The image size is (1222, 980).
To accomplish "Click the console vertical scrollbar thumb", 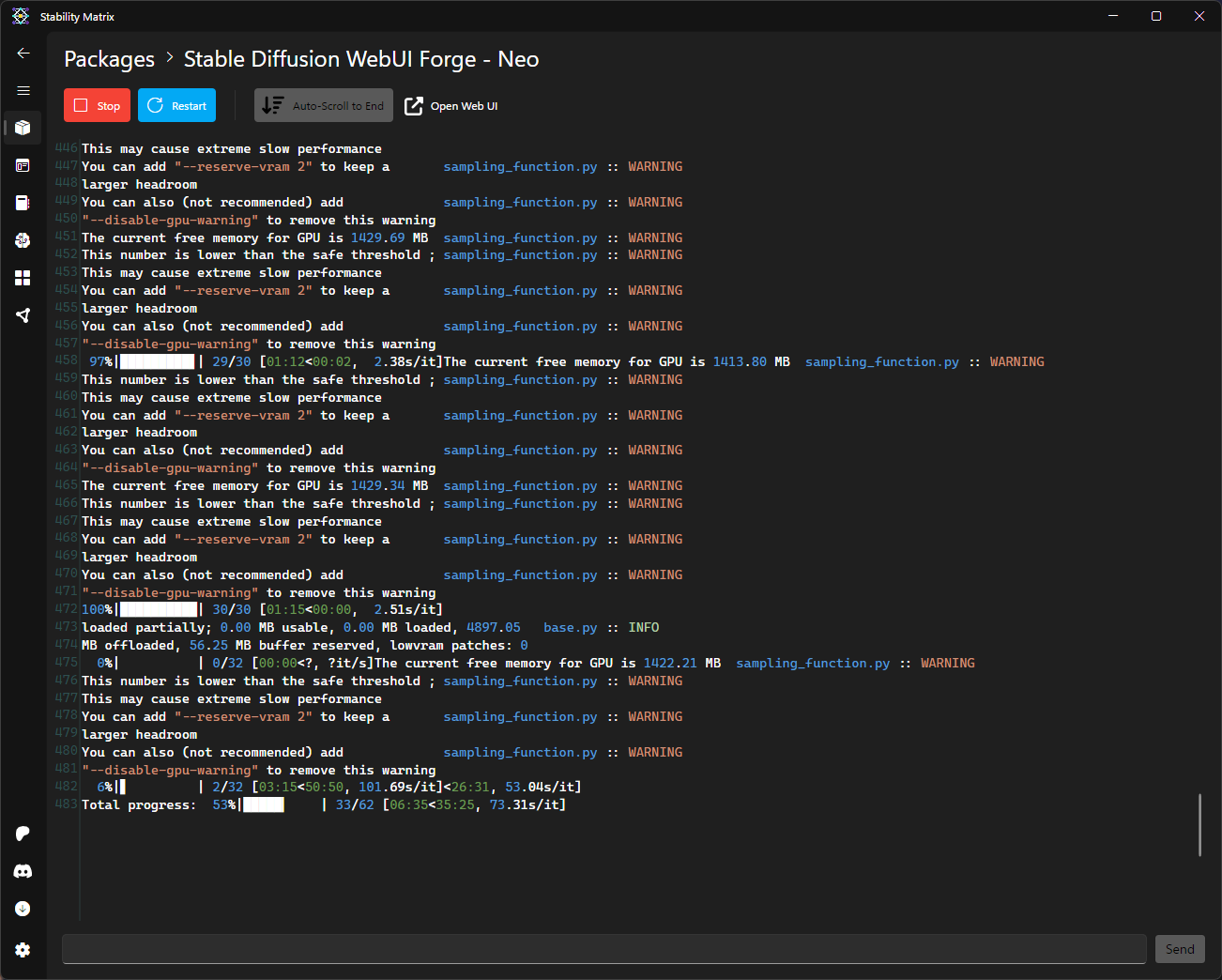I will [1199, 825].
